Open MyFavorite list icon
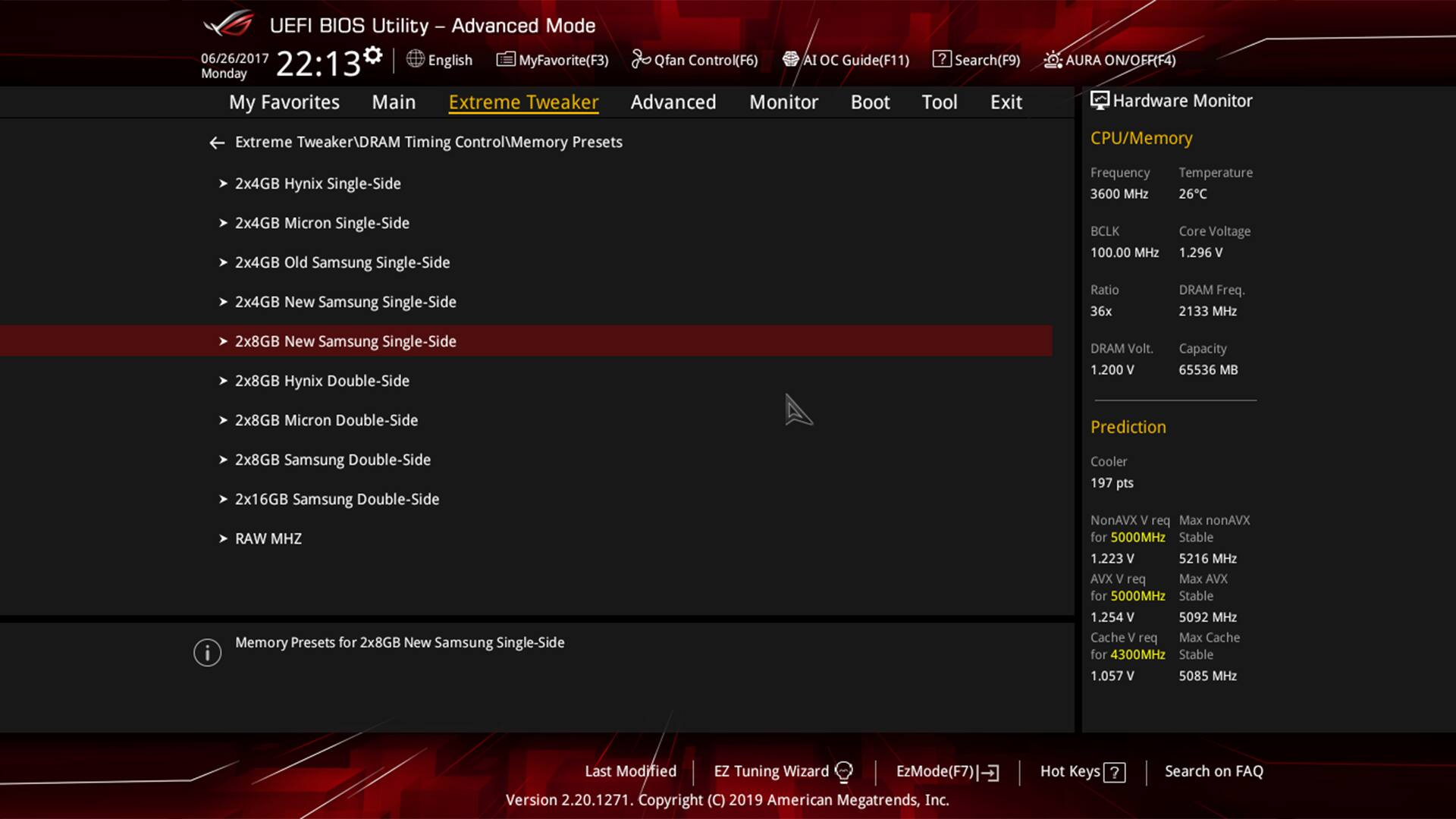The image size is (1456, 819). coord(505,59)
